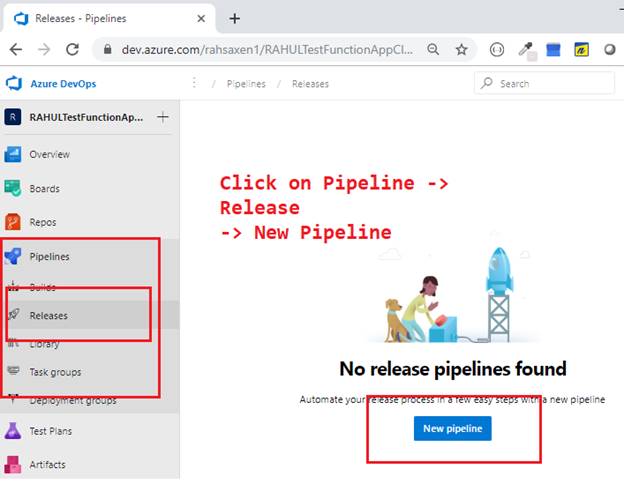Click the Releases rocket icon

[x=14, y=314]
